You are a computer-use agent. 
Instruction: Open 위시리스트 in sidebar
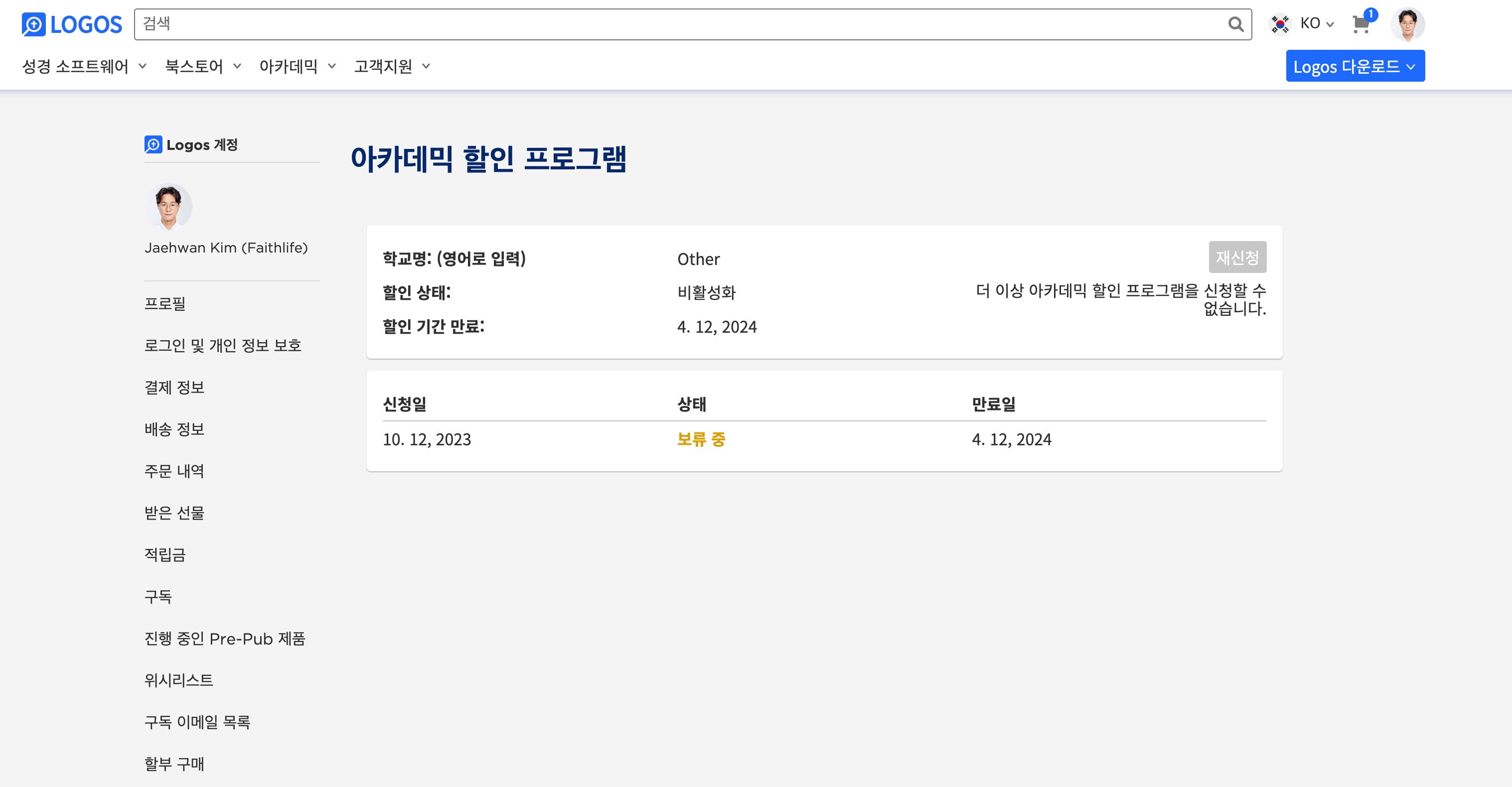point(179,680)
